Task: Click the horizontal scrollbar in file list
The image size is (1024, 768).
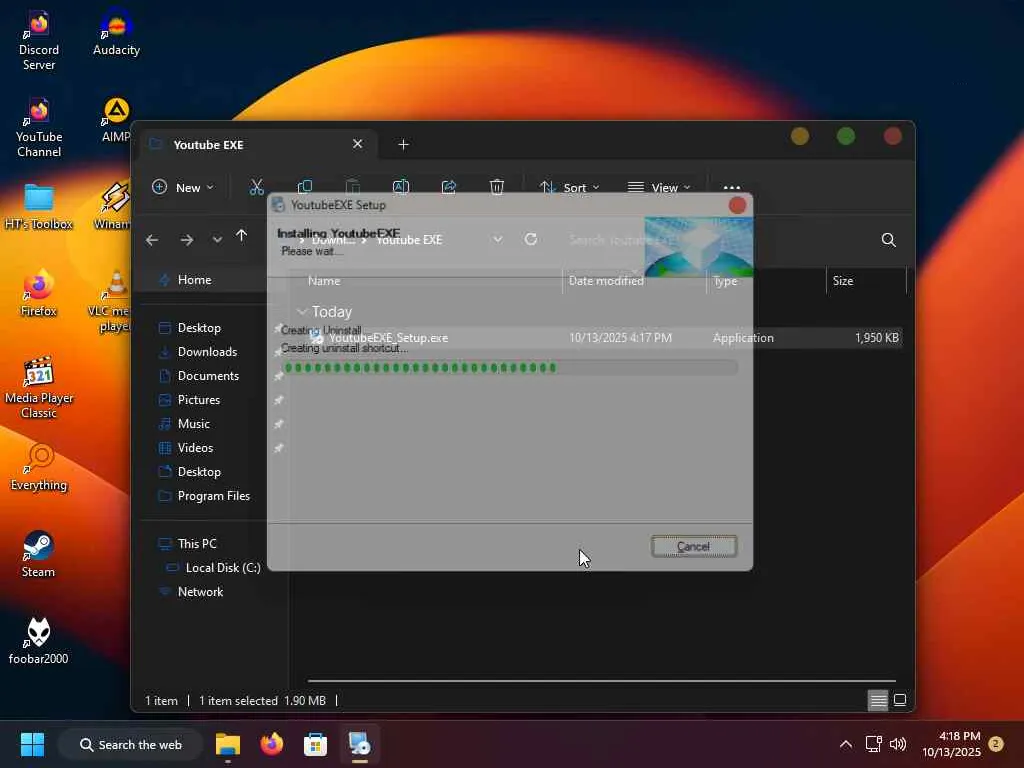Action: coord(601,680)
